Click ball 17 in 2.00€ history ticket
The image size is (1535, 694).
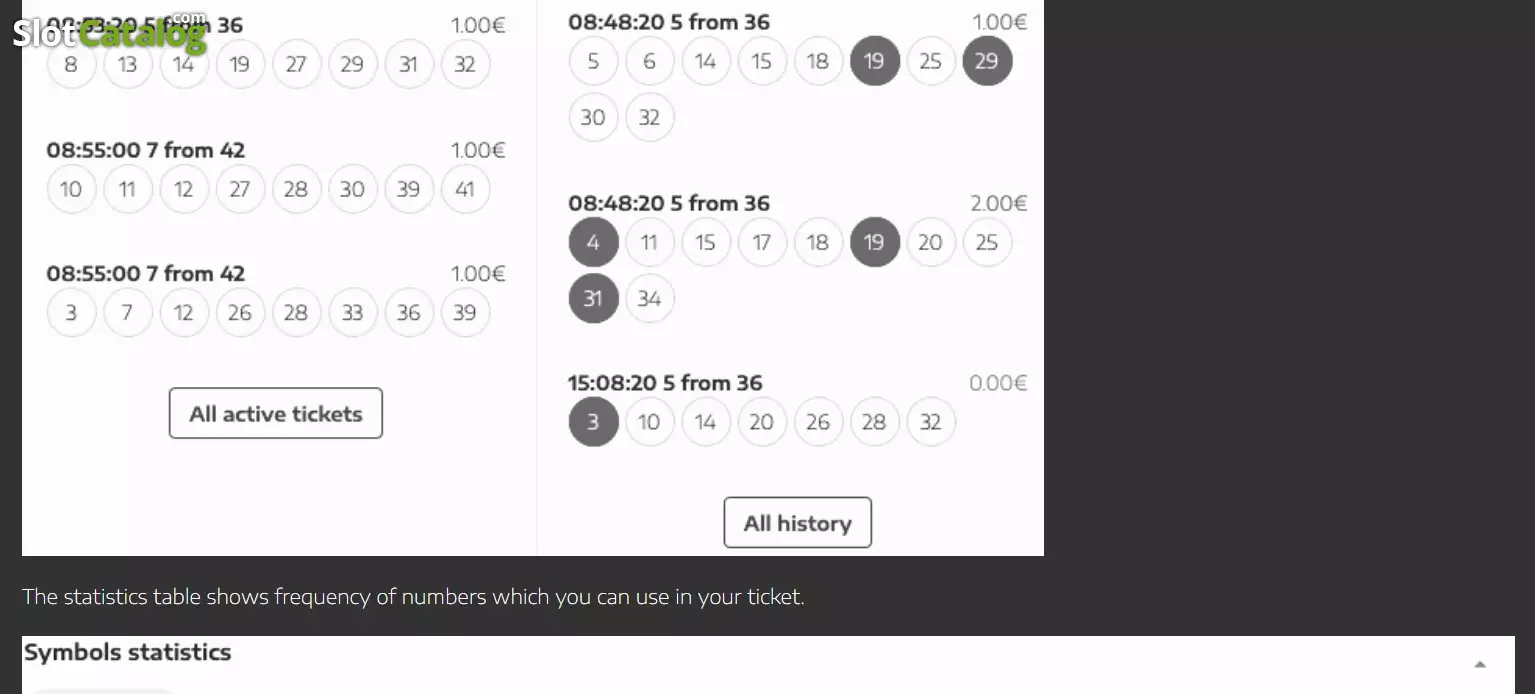pyautogui.click(x=762, y=242)
